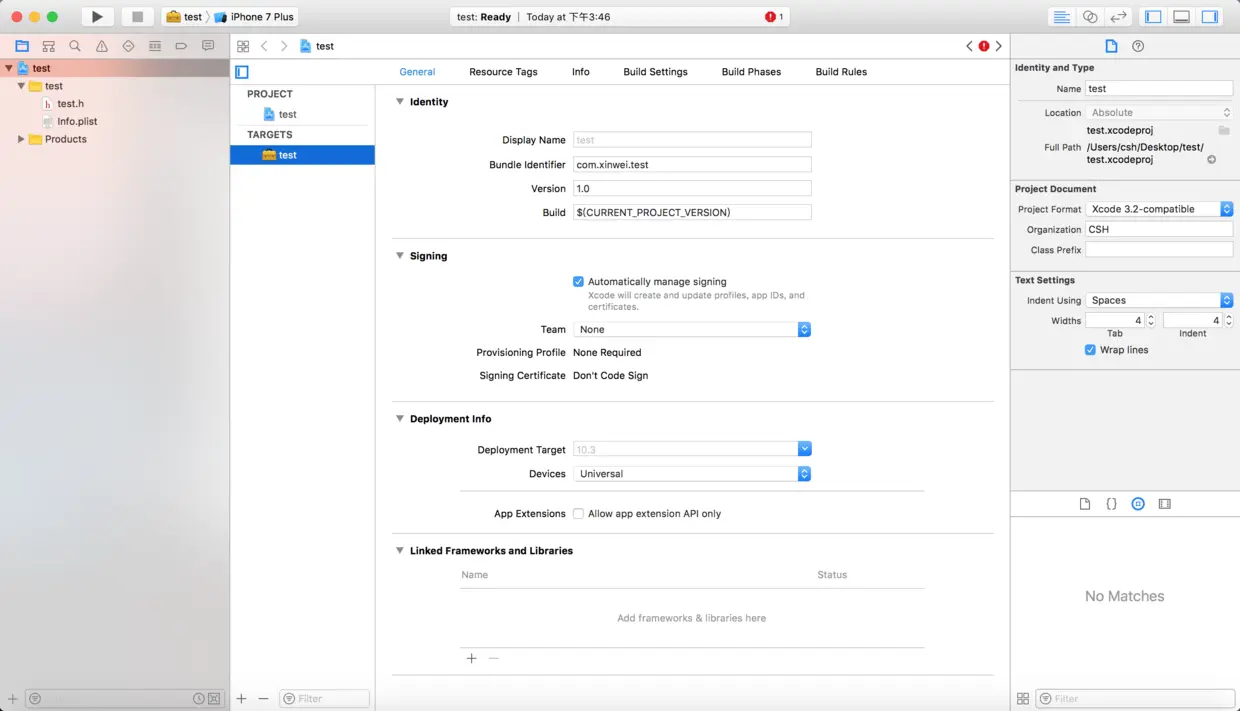Jump to next issue arrow

point(999,46)
